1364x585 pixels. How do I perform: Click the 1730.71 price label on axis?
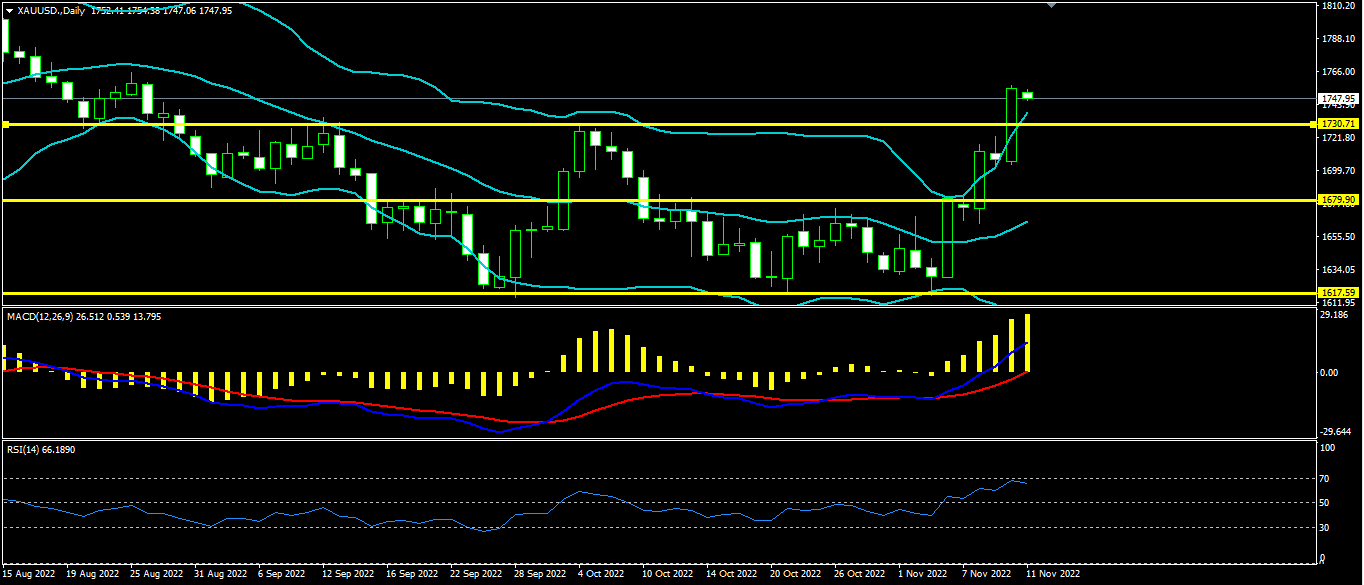pos(1337,124)
